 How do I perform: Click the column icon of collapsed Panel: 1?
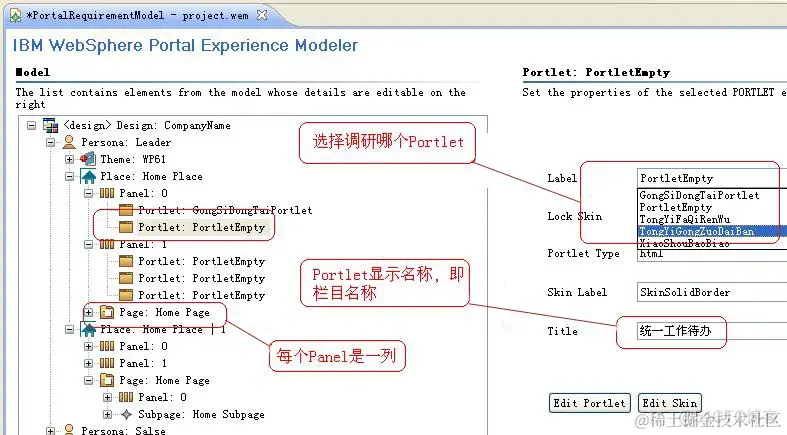(107, 364)
